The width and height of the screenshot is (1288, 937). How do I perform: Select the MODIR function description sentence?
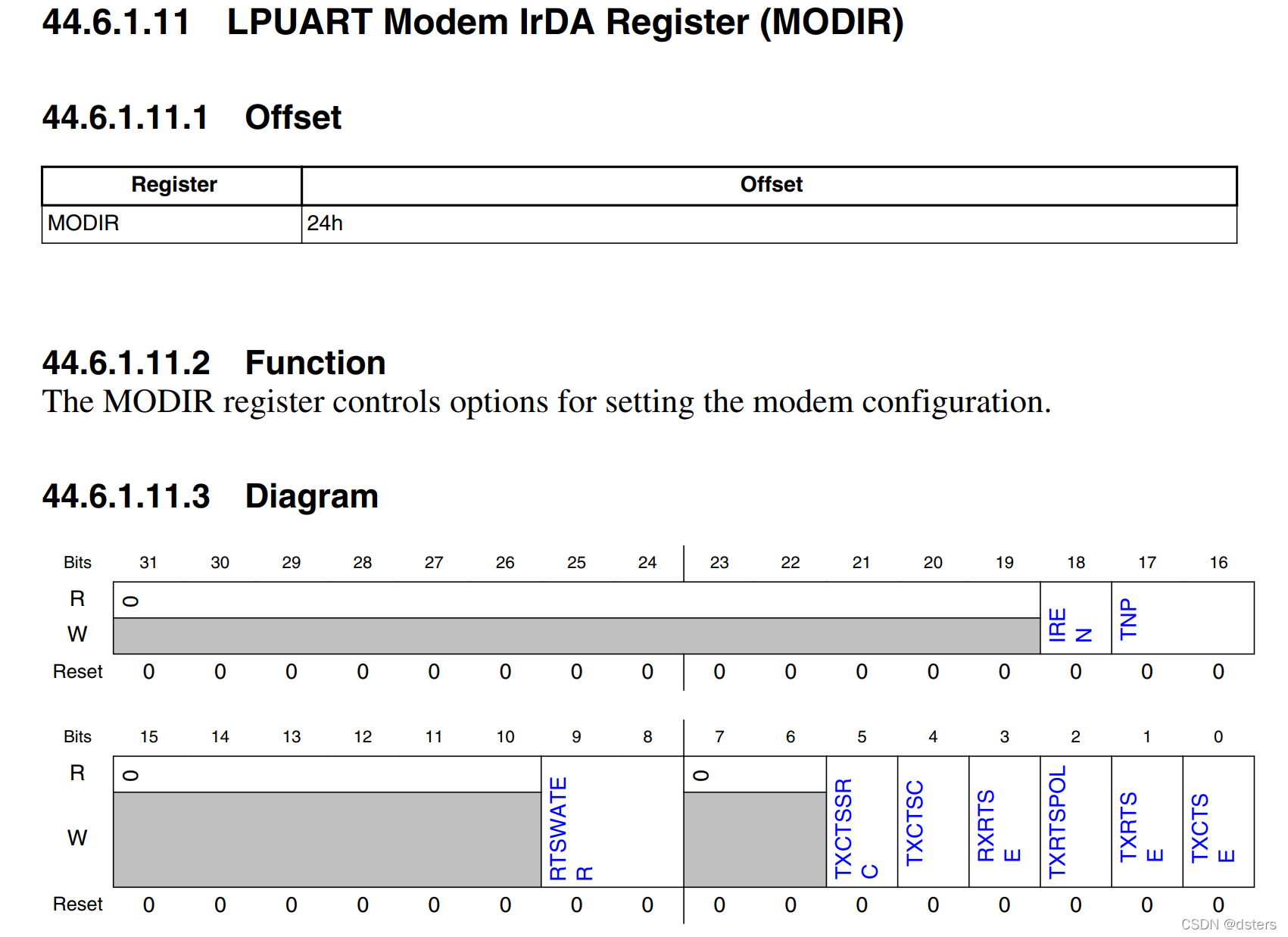(547, 402)
